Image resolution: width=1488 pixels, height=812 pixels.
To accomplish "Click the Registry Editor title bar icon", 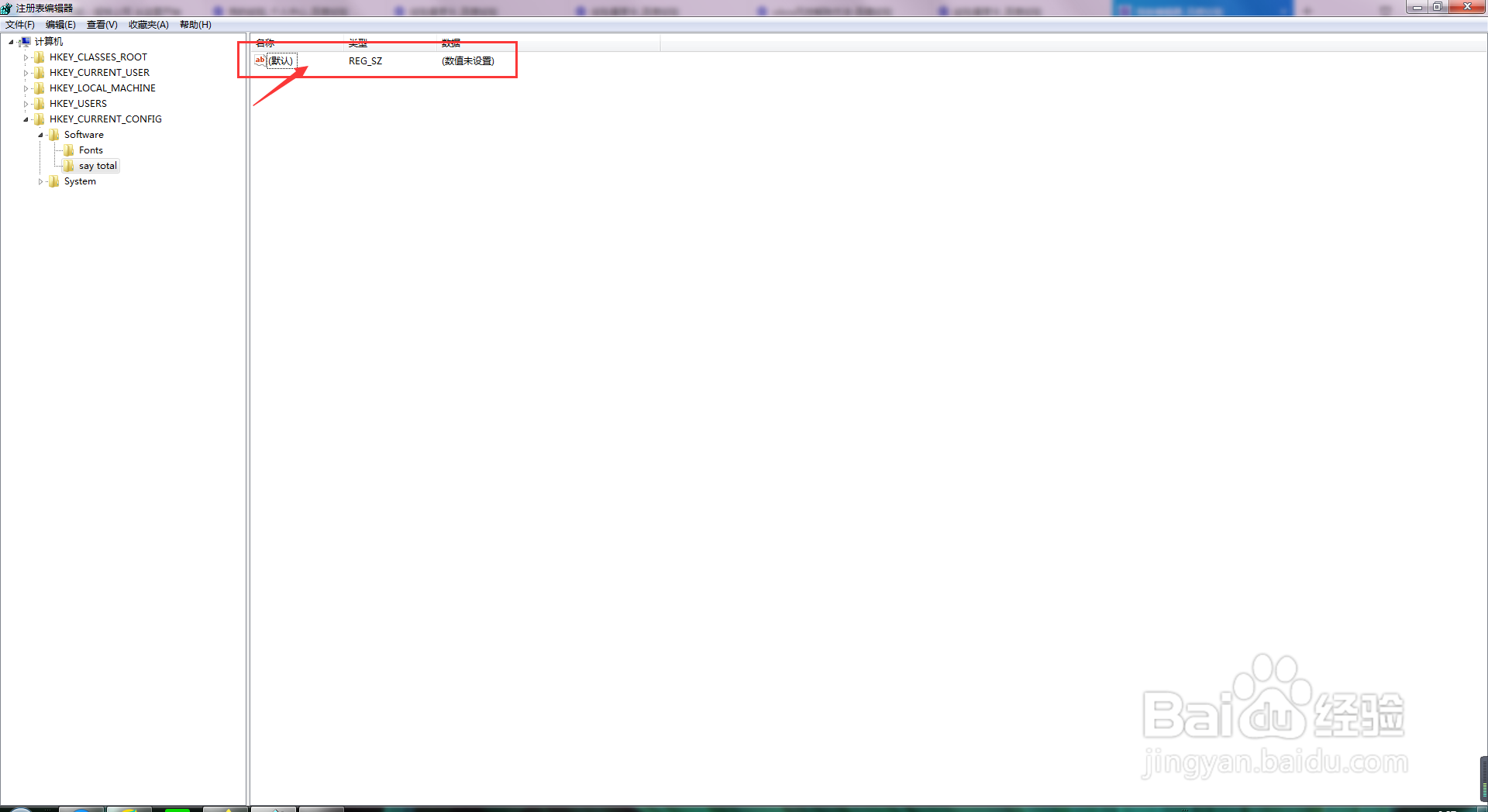I will point(6,8).
